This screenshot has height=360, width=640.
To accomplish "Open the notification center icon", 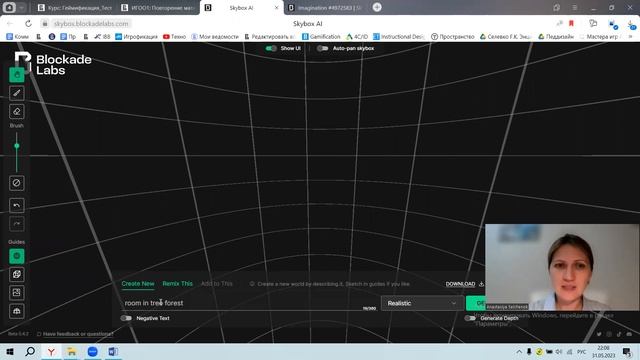I will tap(627, 351).
